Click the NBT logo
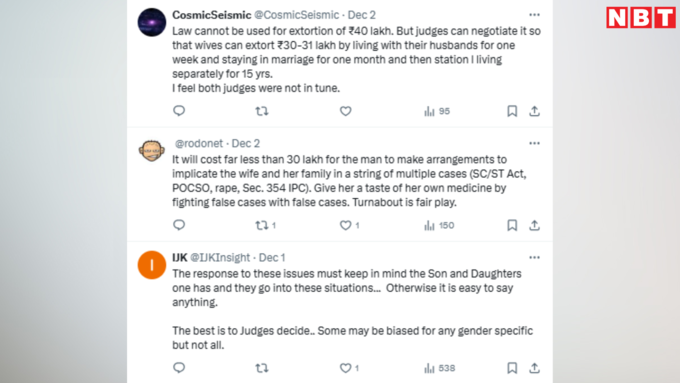Viewport: 680px width, 383px height. click(x=641, y=17)
